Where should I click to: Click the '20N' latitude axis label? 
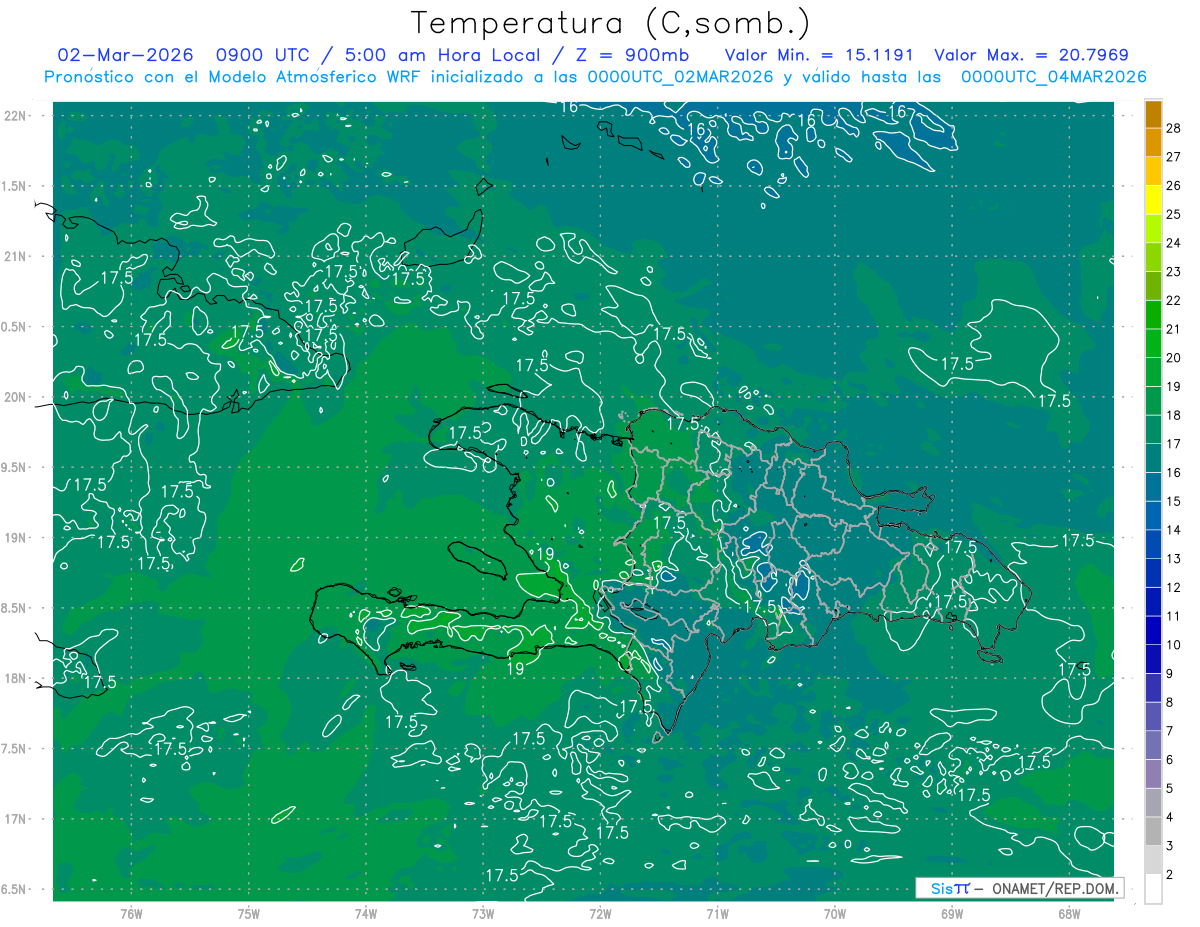pos(16,397)
